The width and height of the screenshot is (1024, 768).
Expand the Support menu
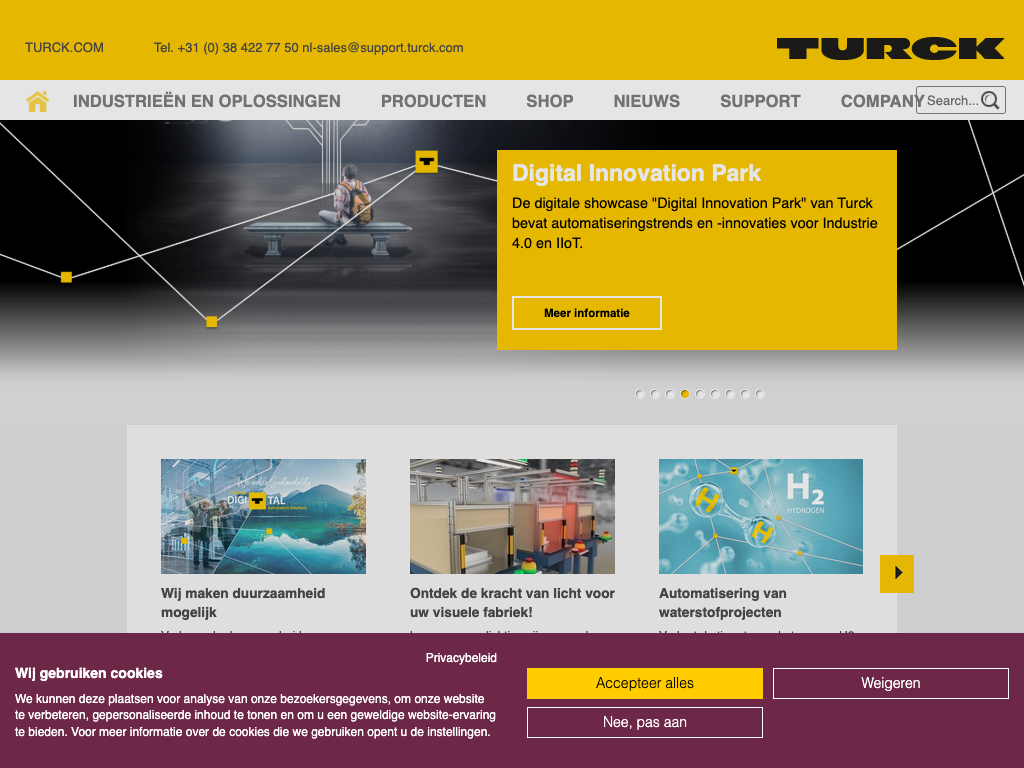coord(760,101)
